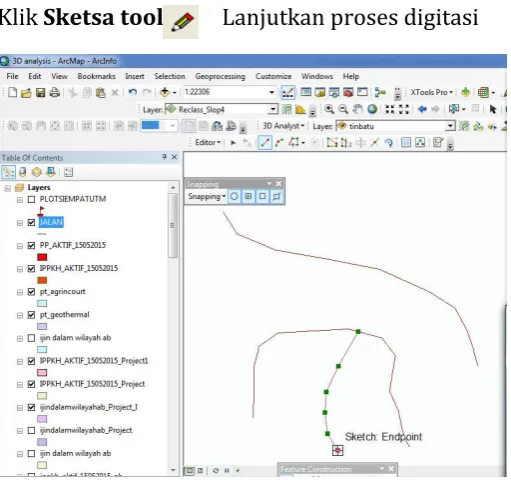Undo the last action
Screen dimensions: 511x480
[133, 92]
